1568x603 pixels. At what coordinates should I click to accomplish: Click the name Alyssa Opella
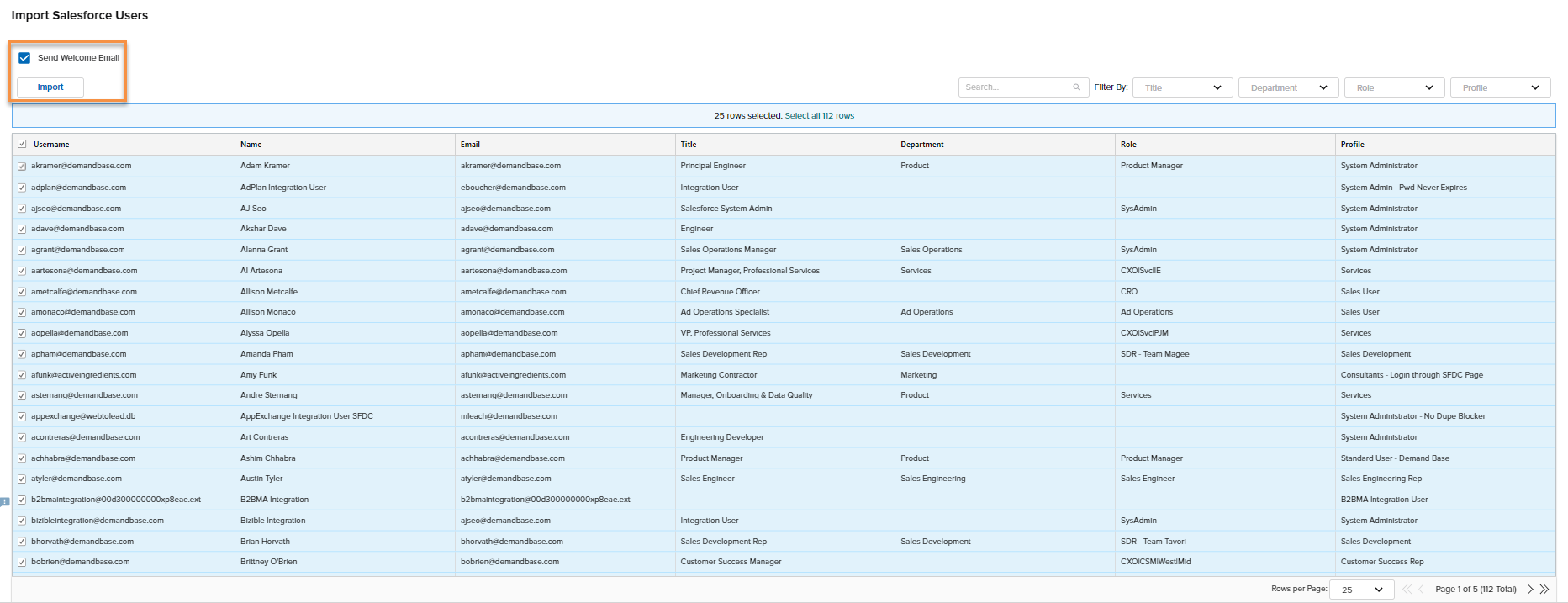pos(265,333)
